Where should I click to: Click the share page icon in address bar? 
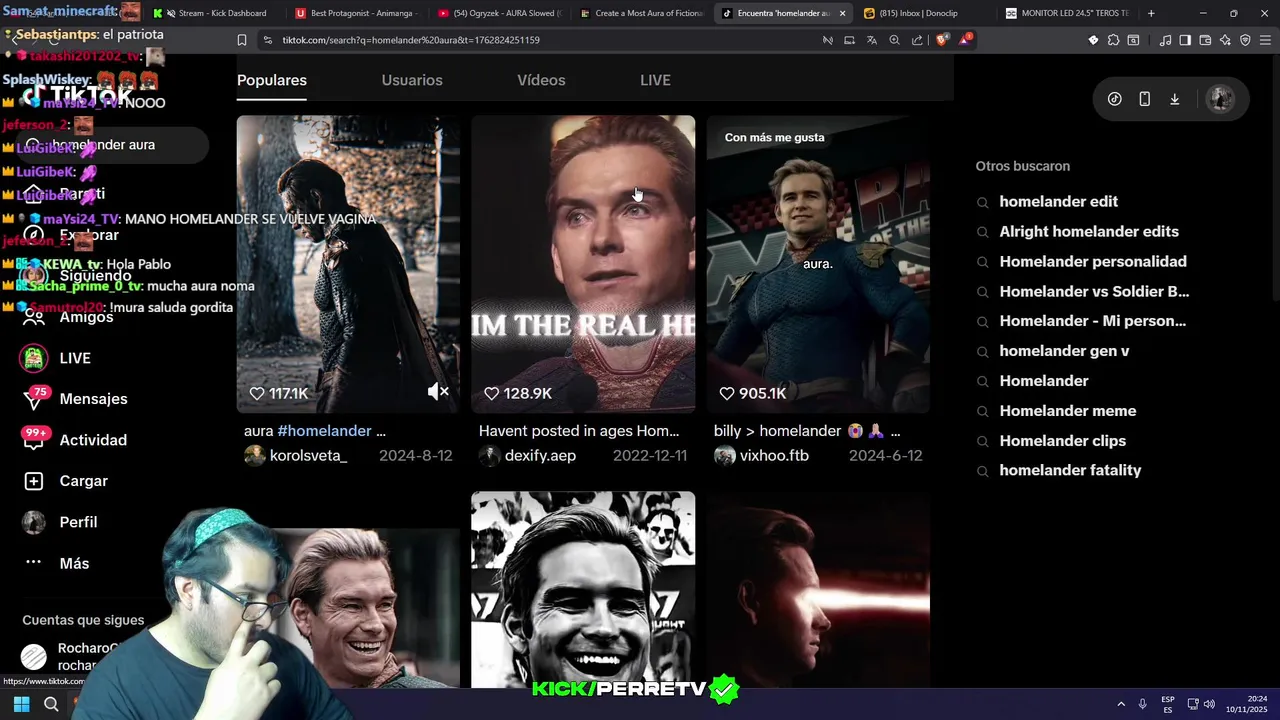[917, 40]
